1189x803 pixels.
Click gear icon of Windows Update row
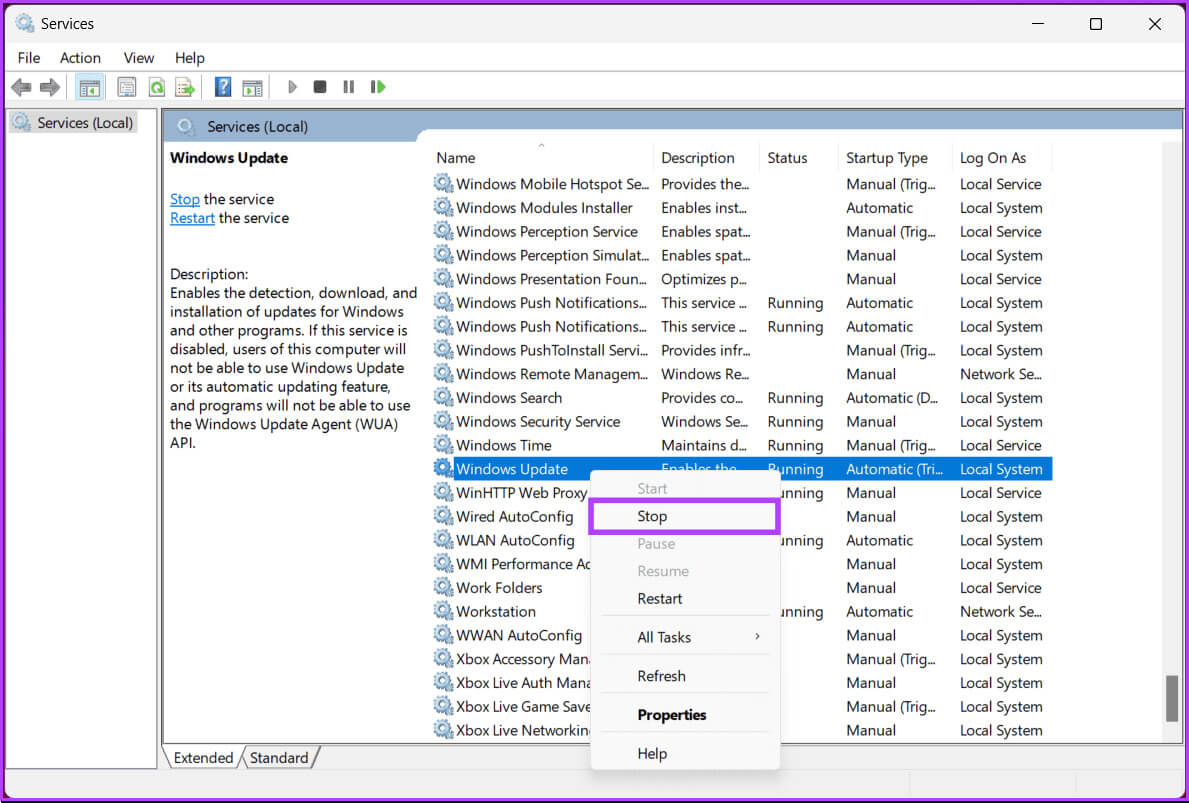[x=443, y=468]
